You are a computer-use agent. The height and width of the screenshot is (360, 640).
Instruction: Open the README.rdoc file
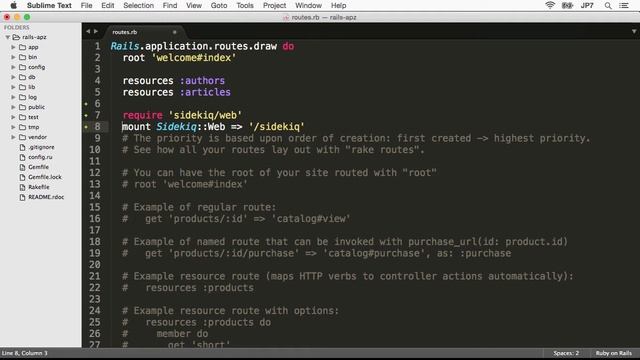tap(46, 197)
